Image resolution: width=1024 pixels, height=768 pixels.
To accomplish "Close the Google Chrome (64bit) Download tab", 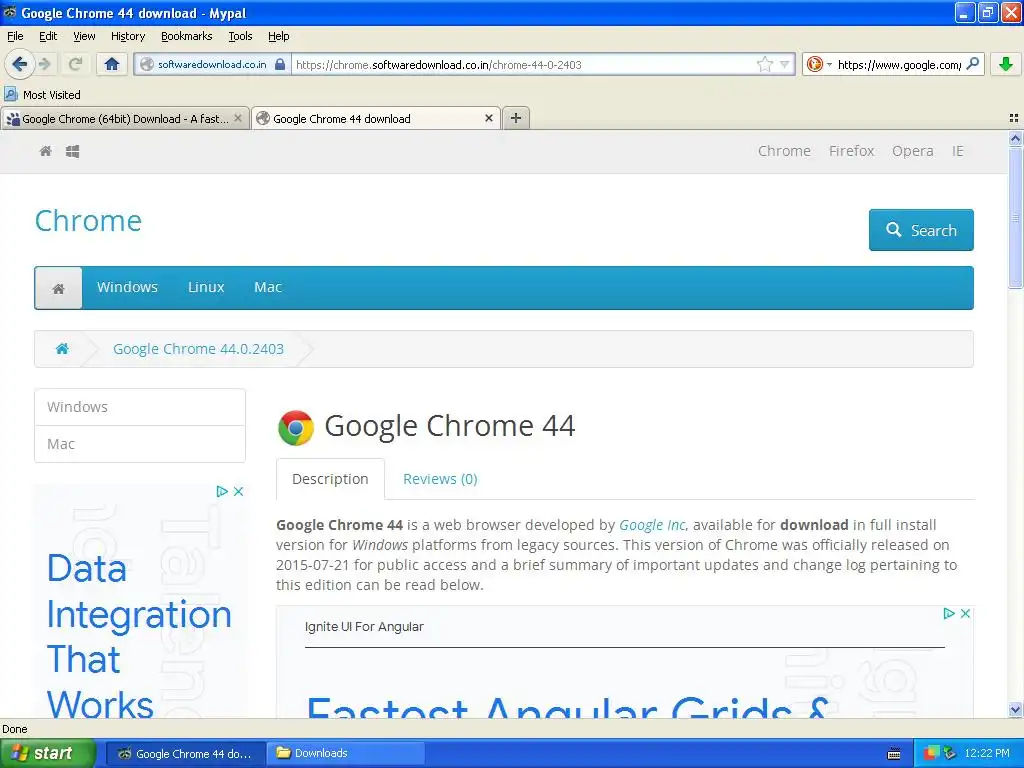I will coord(238,118).
